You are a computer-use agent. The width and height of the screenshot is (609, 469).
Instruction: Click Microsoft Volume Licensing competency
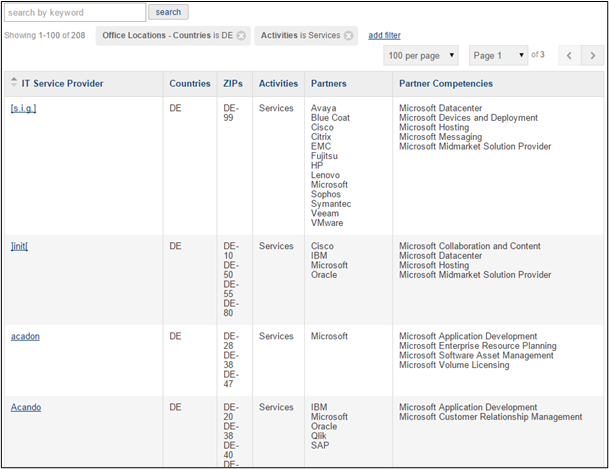point(454,365)
